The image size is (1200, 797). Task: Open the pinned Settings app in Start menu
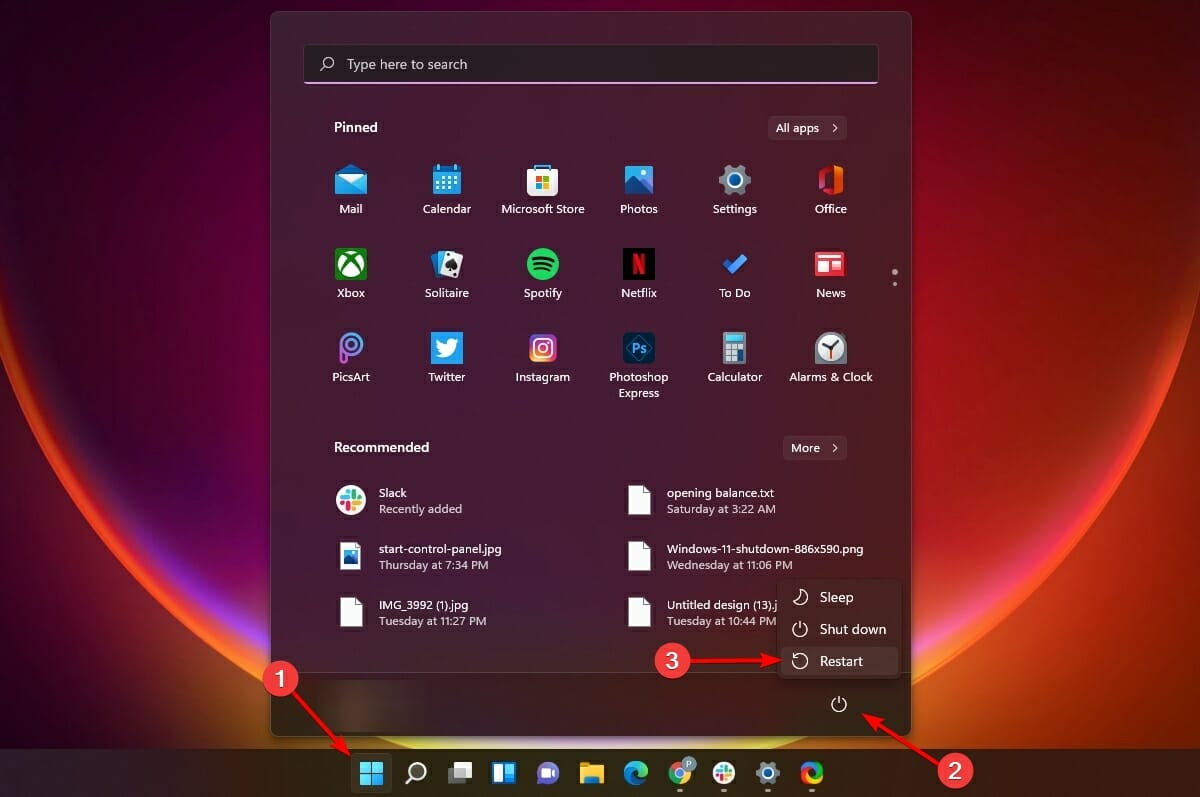click(x=735, y=189)
